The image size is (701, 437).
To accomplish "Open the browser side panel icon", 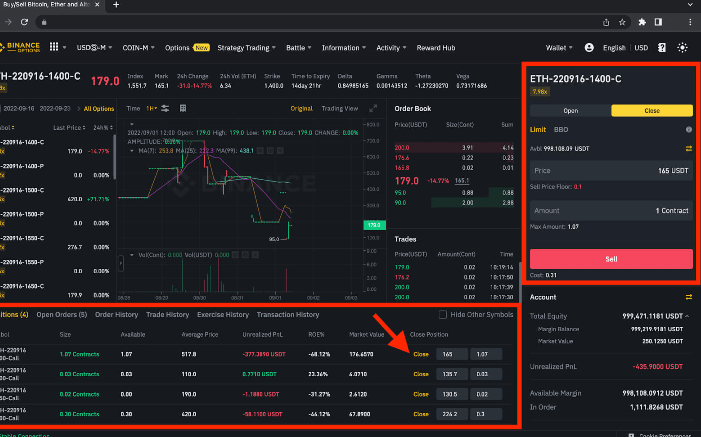I will 658,22.
